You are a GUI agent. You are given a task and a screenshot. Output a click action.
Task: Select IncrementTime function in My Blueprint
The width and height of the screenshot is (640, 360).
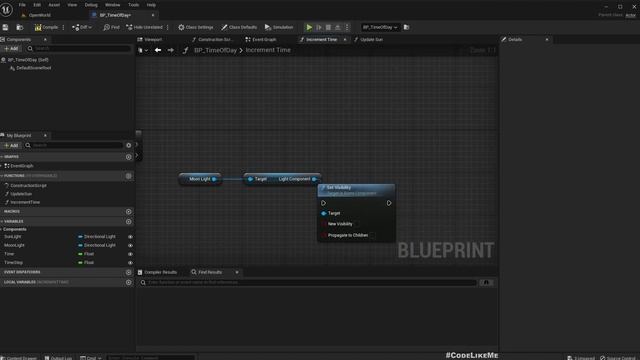click(x=25, y=202)
